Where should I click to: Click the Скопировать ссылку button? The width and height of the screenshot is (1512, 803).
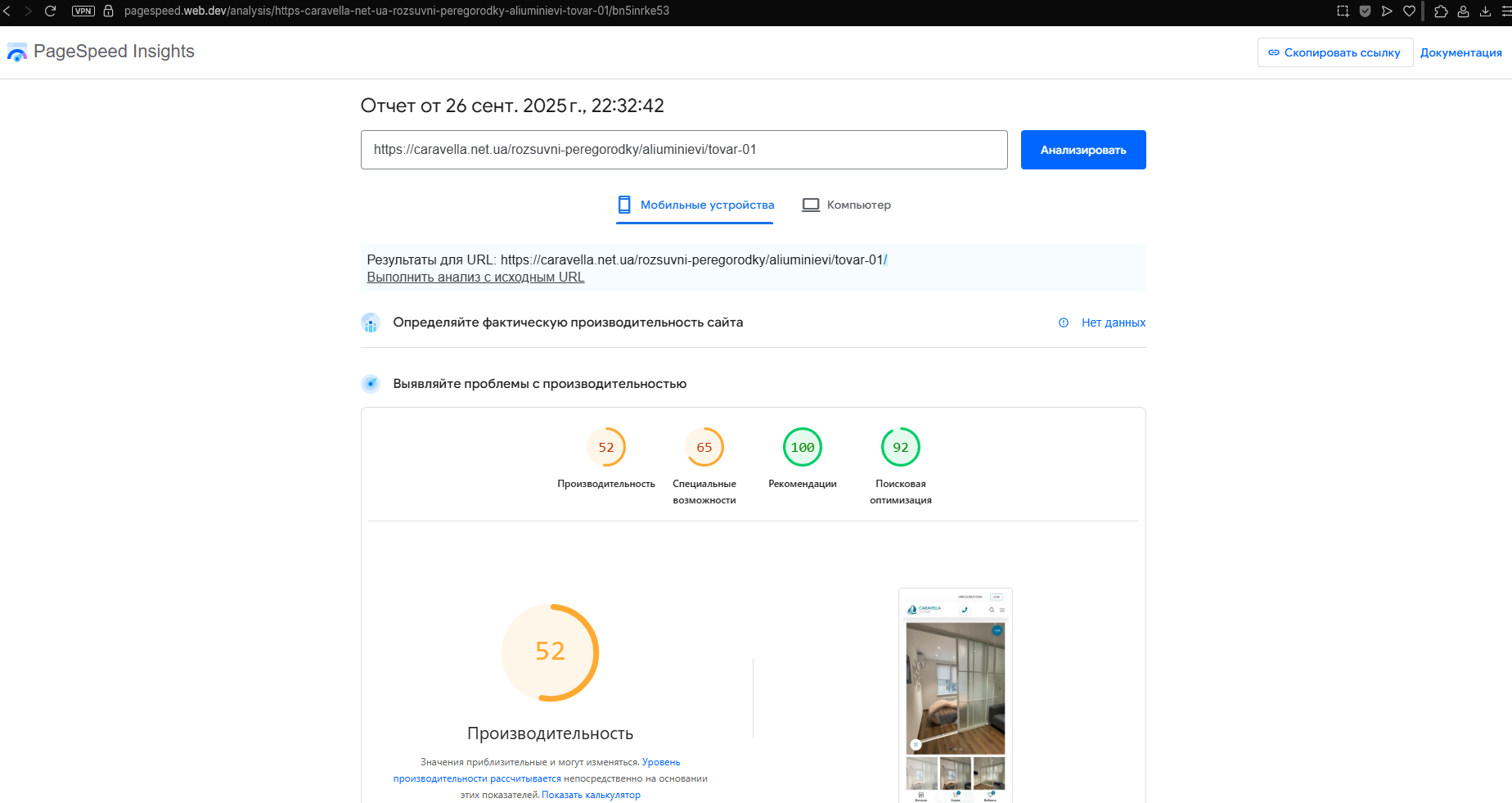click(1334, 52)
